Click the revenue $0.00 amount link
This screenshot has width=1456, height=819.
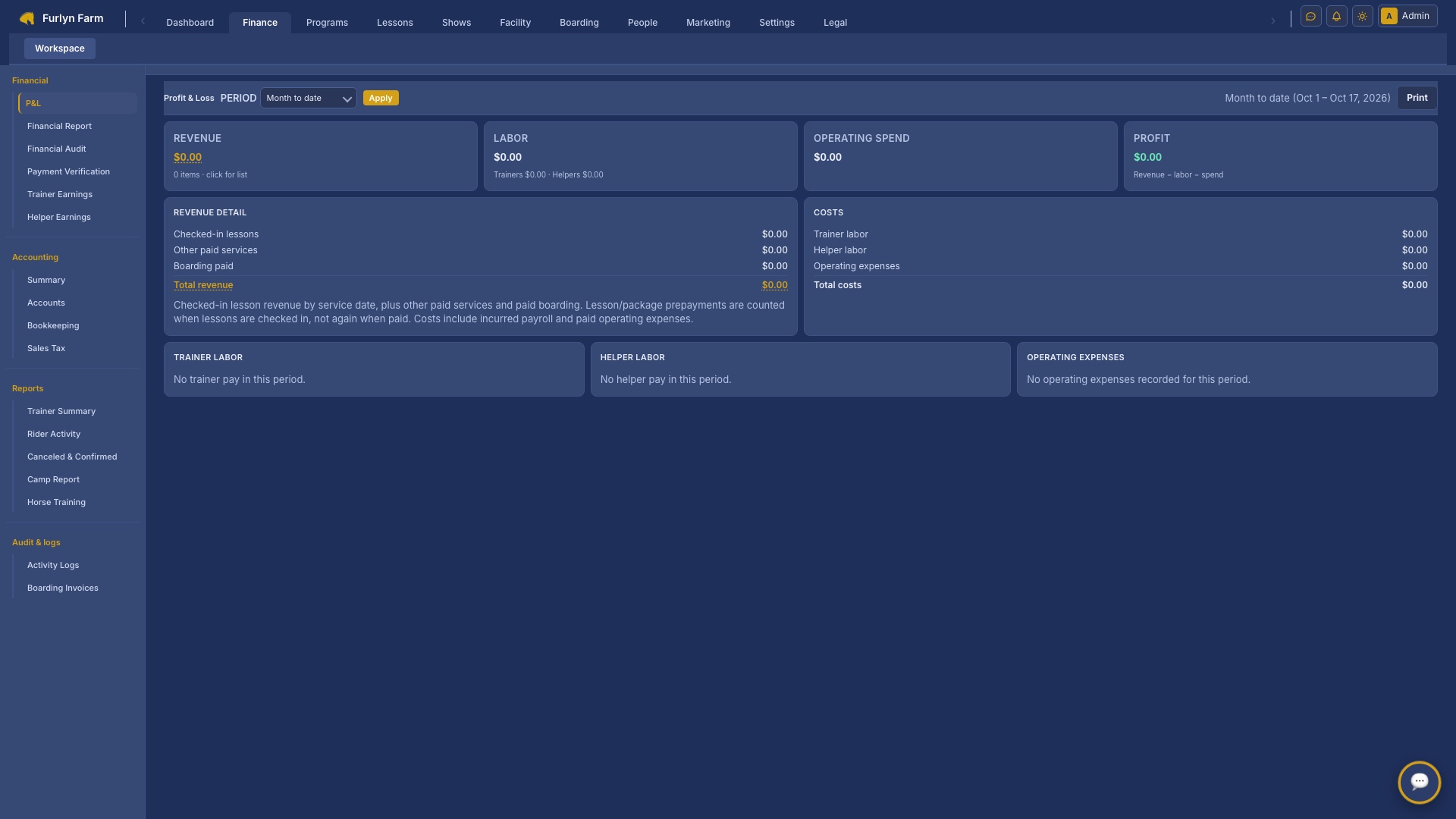tap(187, 157)
